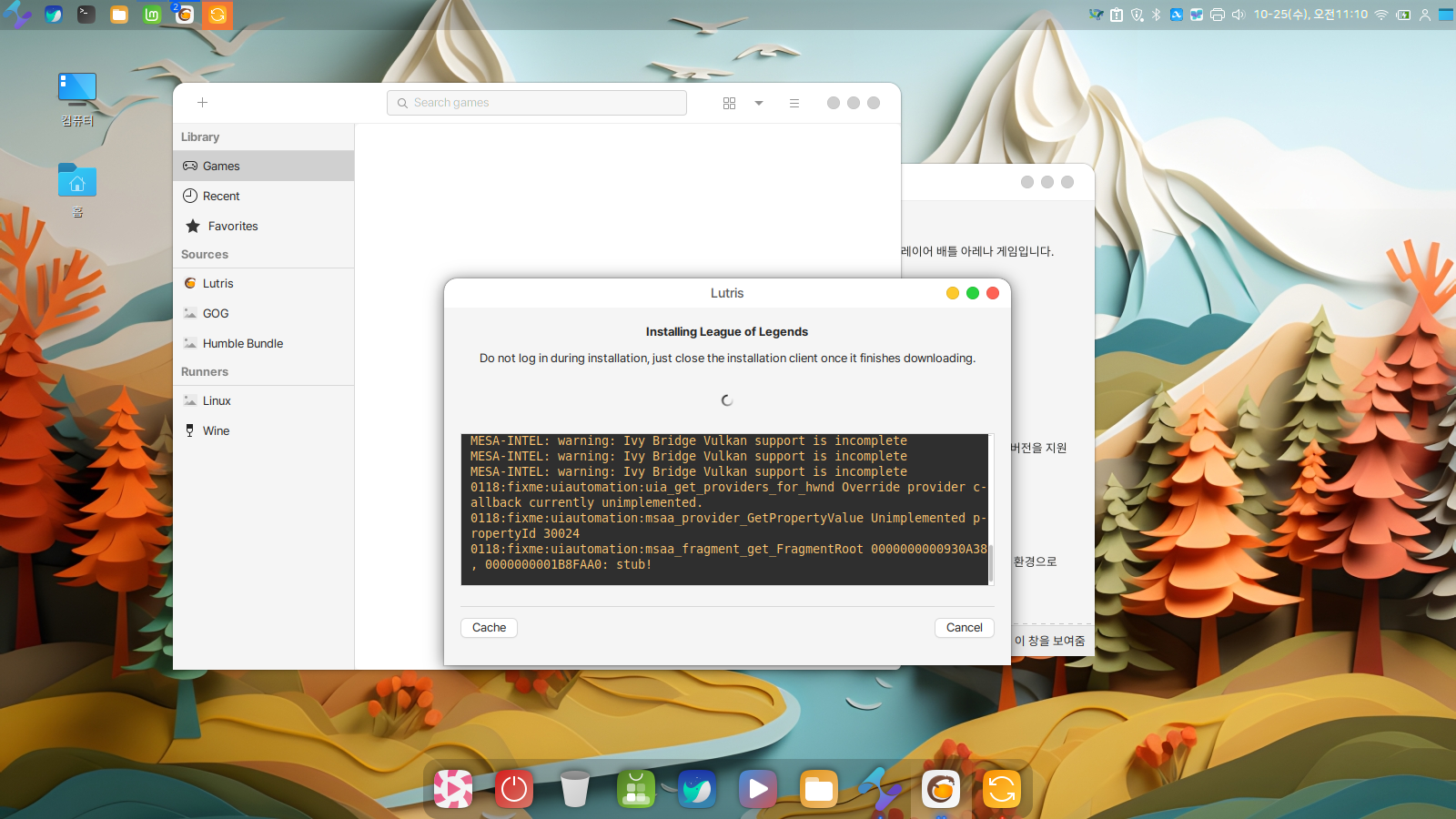The height and width of the screenshot is (819, 1456).
Task: Select the Lutris source
Action: [217, 284]
